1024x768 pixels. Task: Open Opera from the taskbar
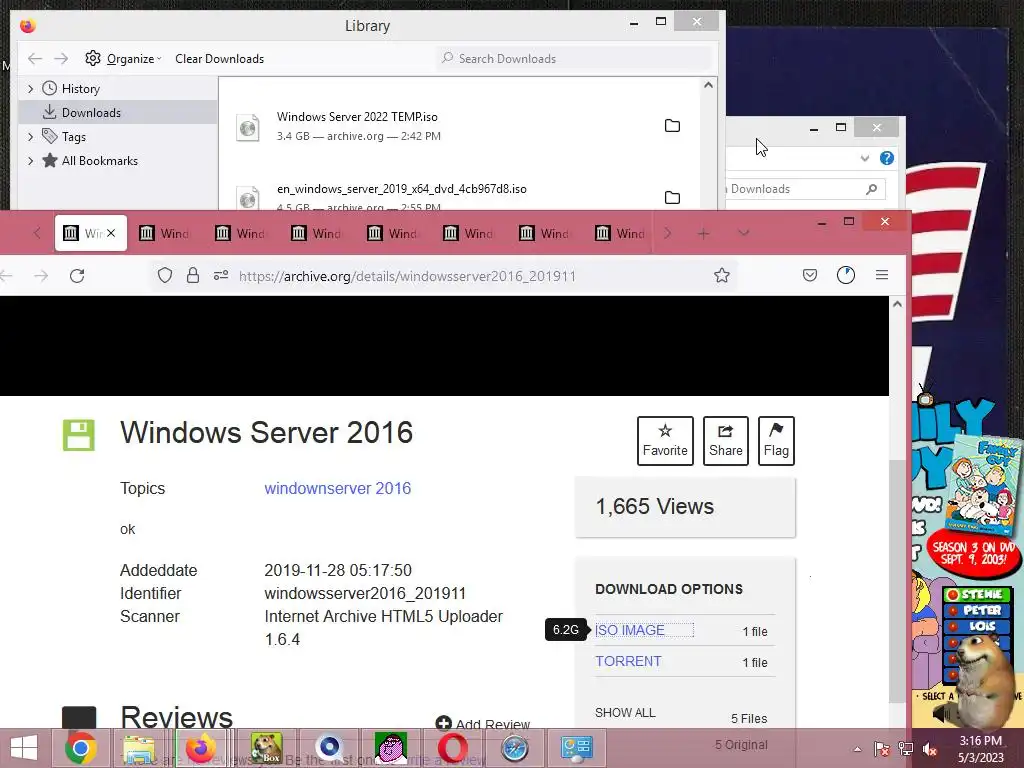tap(452, 748)
